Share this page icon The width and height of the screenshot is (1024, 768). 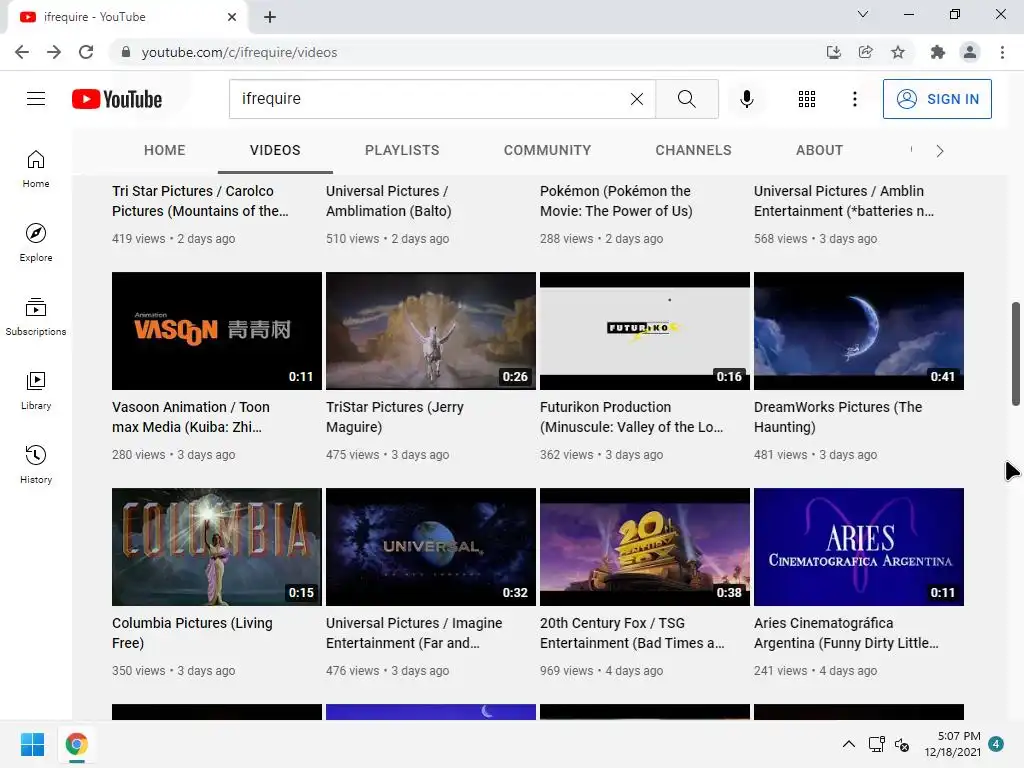coord(865,52)
